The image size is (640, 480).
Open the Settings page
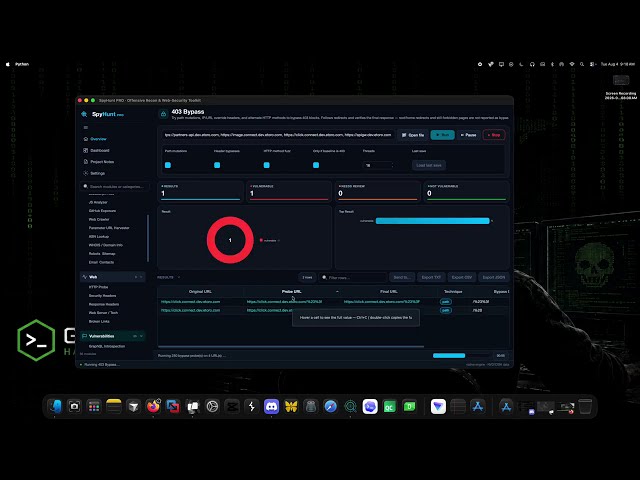point(97,173)
